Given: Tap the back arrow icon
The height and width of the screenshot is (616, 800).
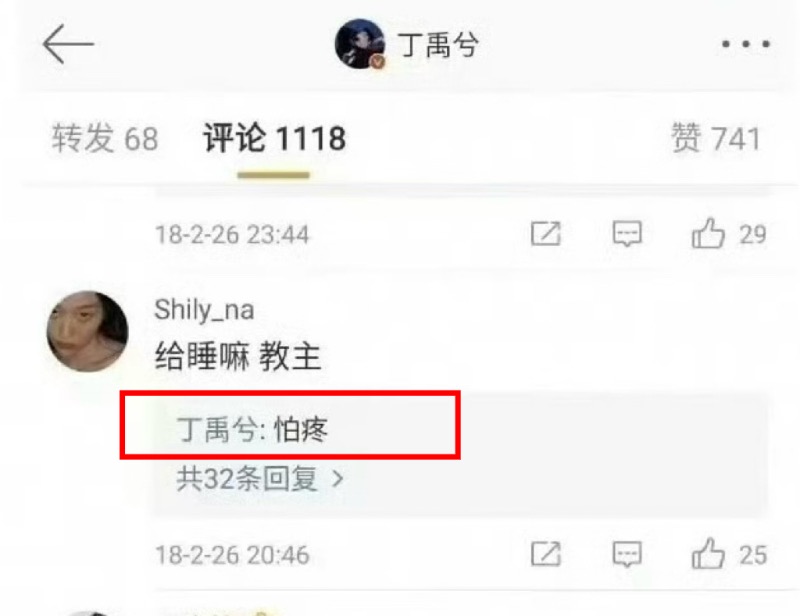Looking at the screenshot, I should tap(68, 44).
